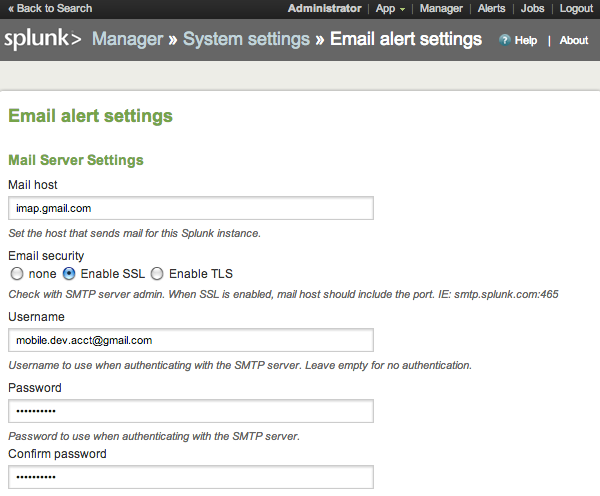The width and height of the screenshot is (600, 496).
Task: Navigate to System settings breadcrumb
Action: 246,39
